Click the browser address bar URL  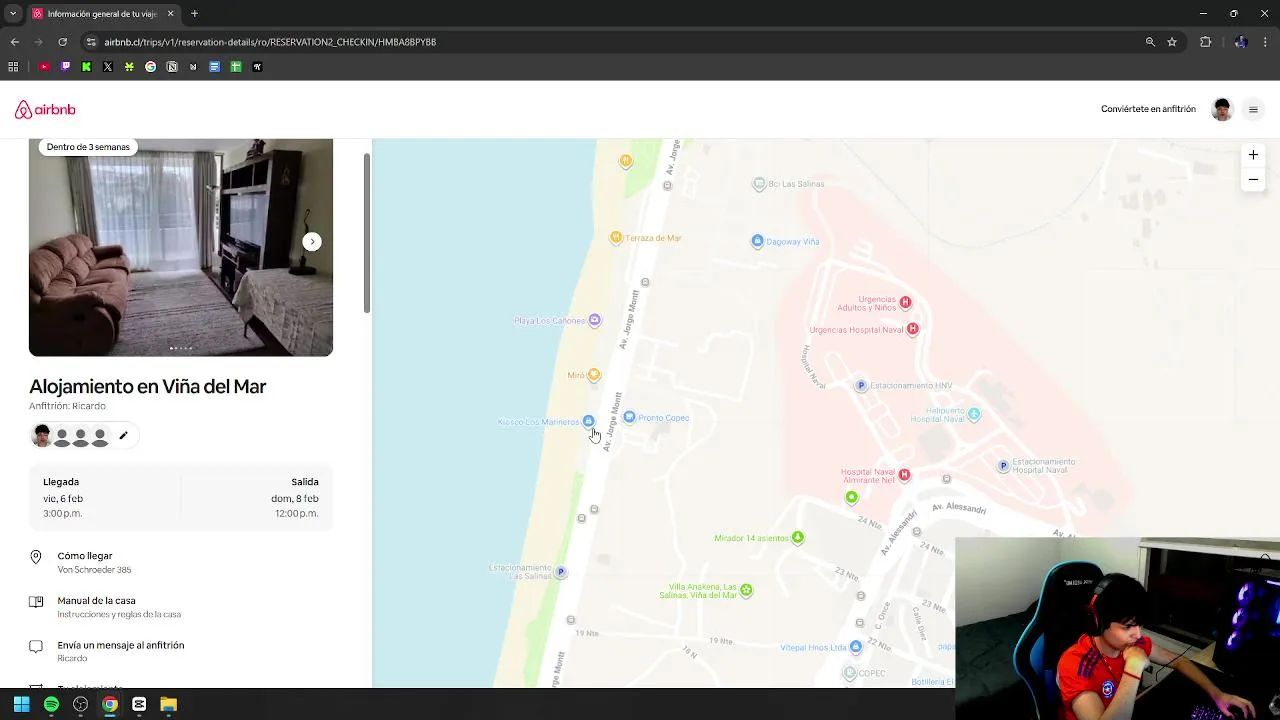(x=270, y=42)
